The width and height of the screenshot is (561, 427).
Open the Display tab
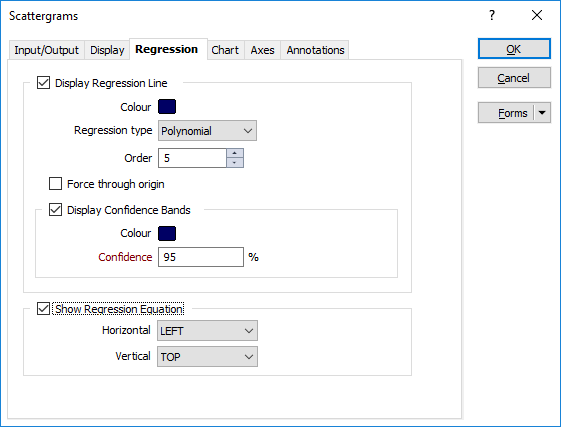[x=107, y=50]
